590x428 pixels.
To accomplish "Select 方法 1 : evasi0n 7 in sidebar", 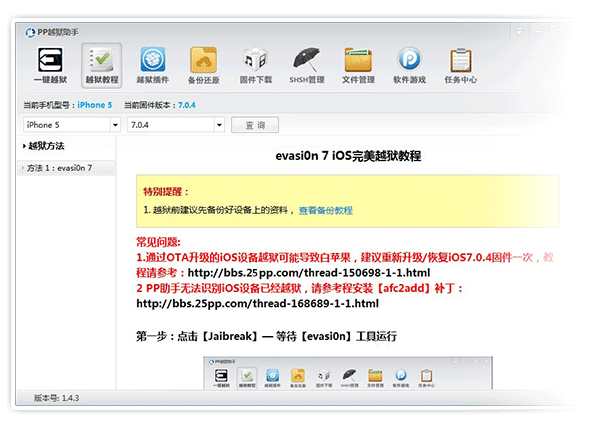I will tap(66, 168).
